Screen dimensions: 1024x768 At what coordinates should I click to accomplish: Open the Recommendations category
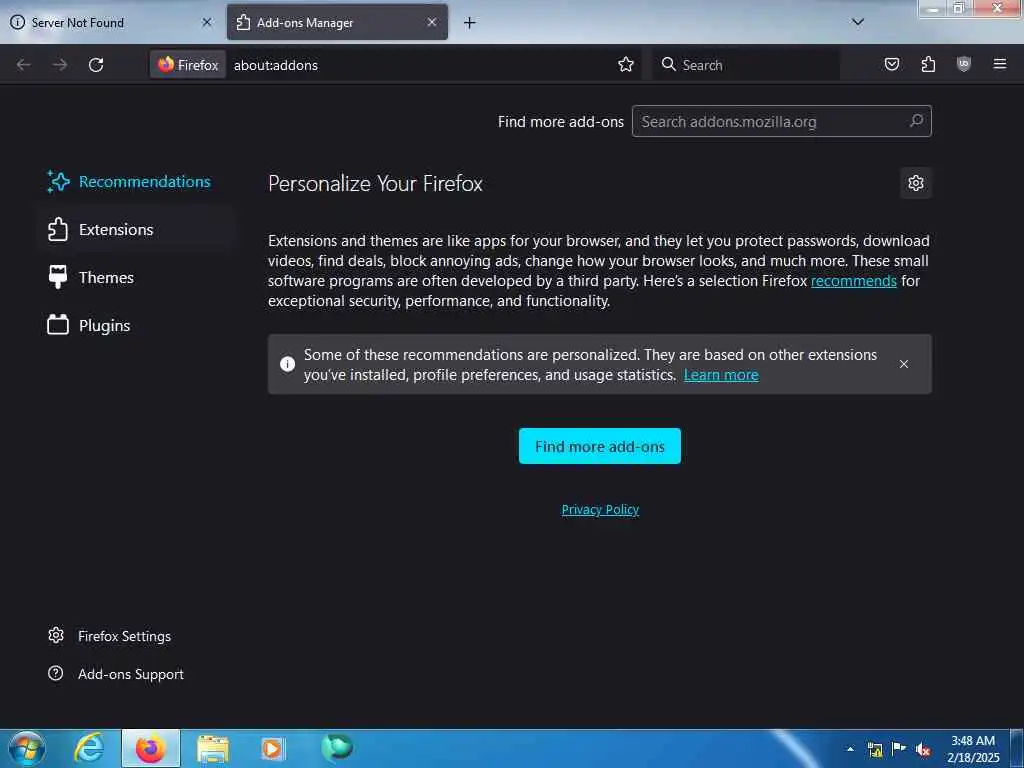[x=135, y=182]
